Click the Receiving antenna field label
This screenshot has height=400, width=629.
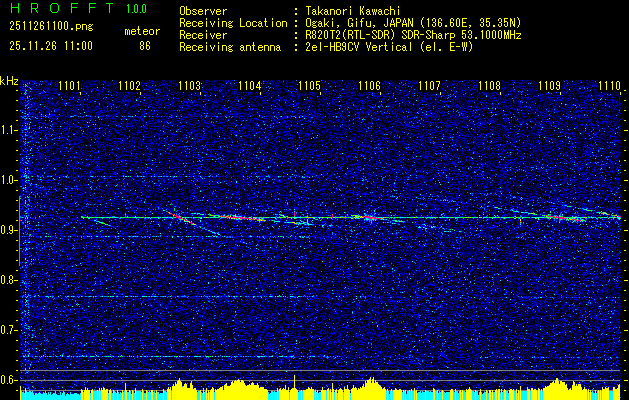tap(230, 47)
